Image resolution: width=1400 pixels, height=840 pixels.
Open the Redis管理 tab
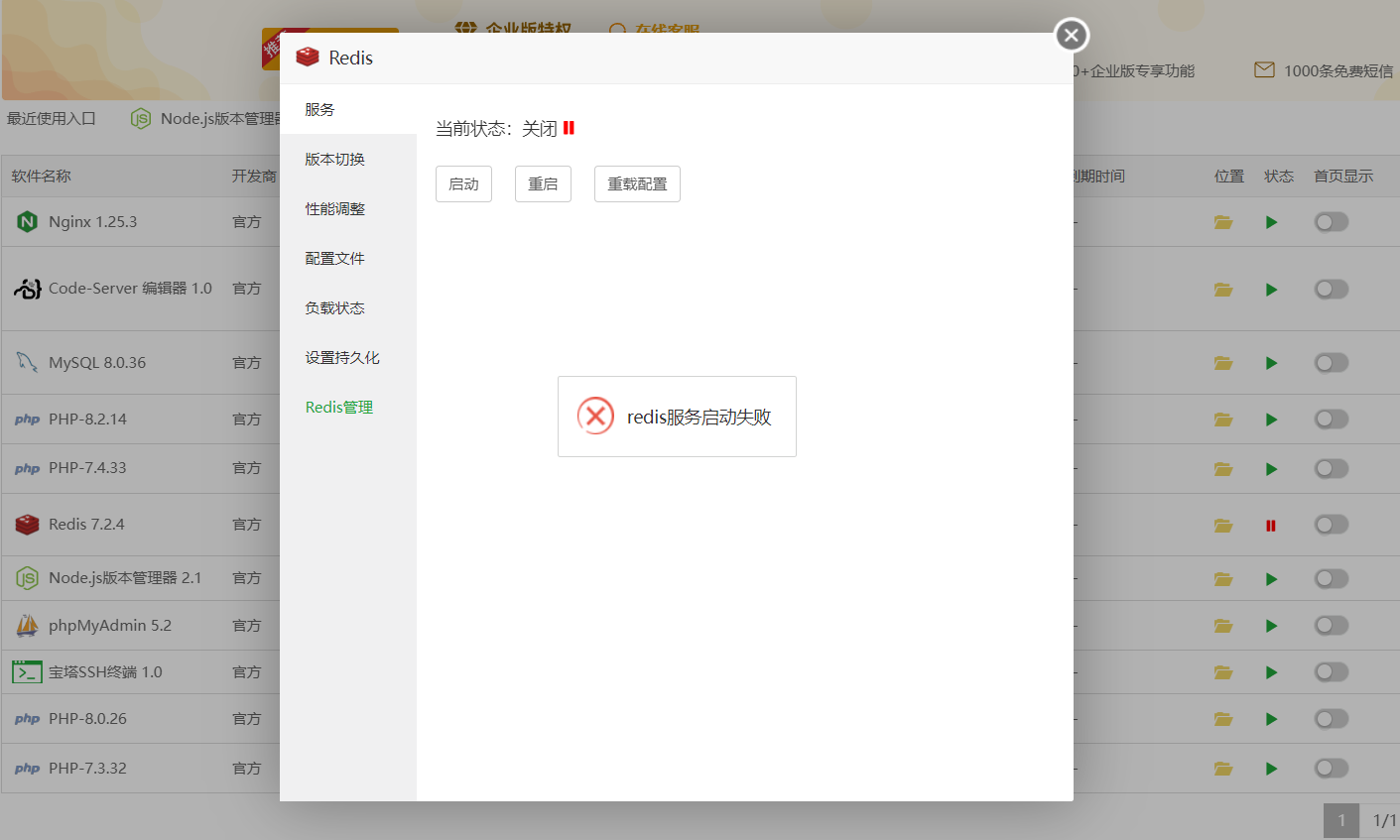coord(348,407)
